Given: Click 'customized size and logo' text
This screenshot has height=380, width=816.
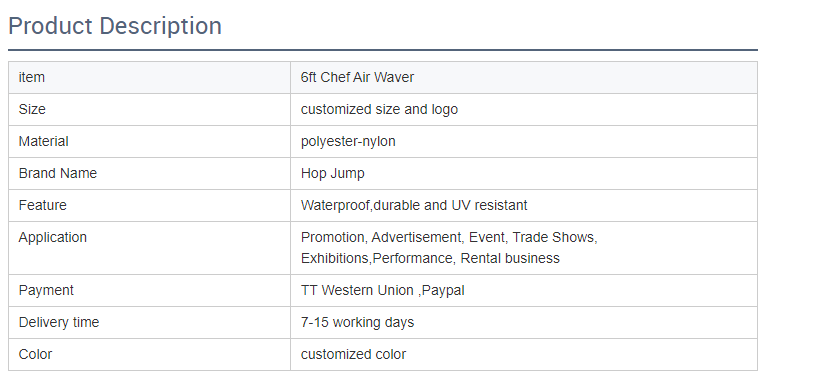Looking at the screenshot, I should pos(379,110).
